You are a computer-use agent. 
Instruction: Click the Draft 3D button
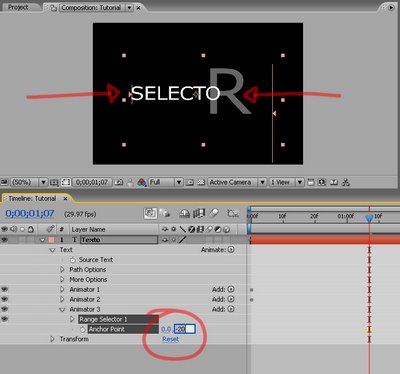point(165,213)
